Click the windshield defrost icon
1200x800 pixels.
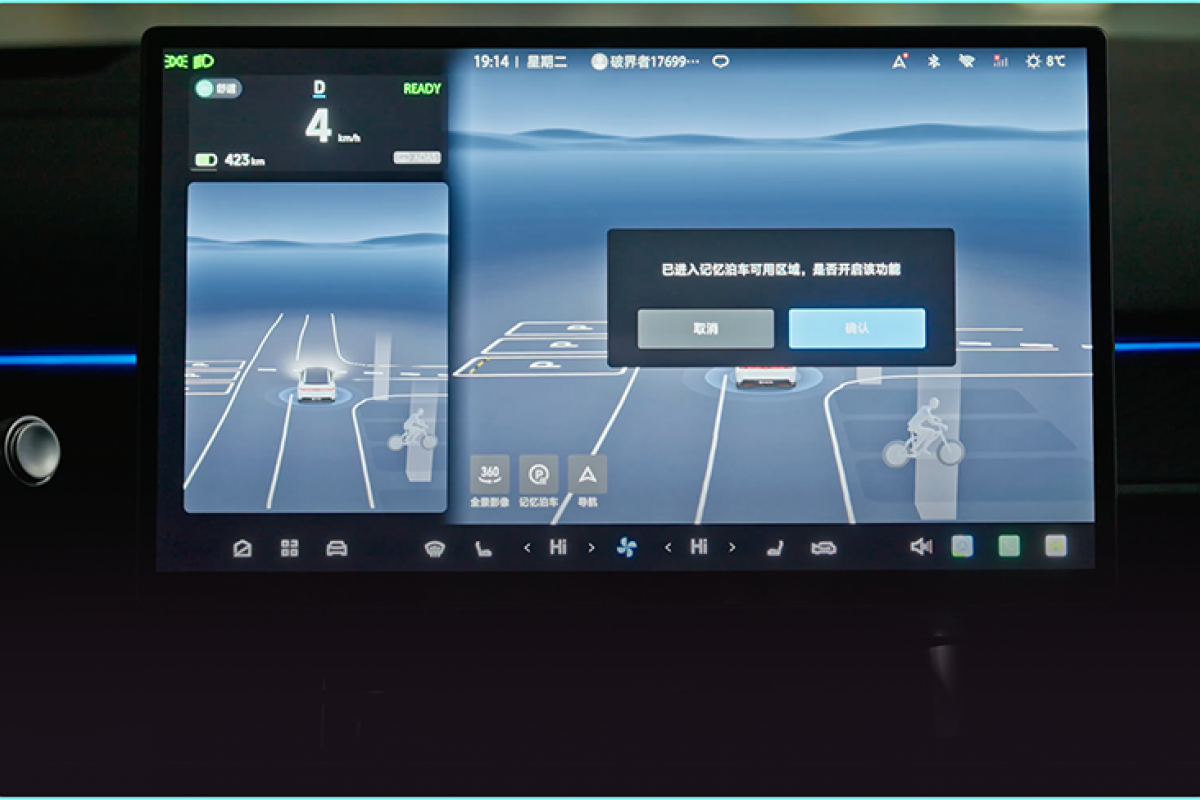click(x=434, y=548)
